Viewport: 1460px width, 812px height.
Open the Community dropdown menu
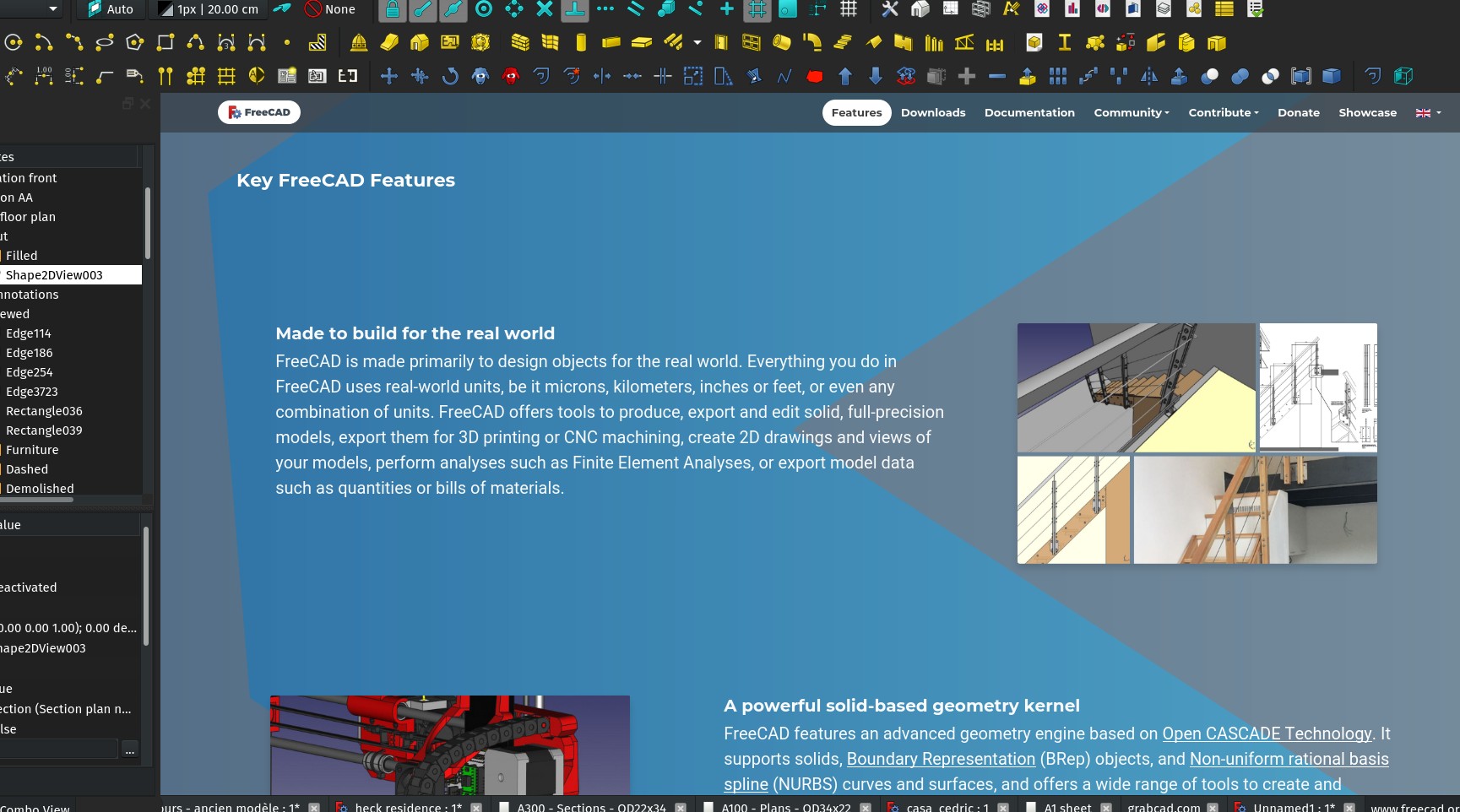(x=1131, y=112)
